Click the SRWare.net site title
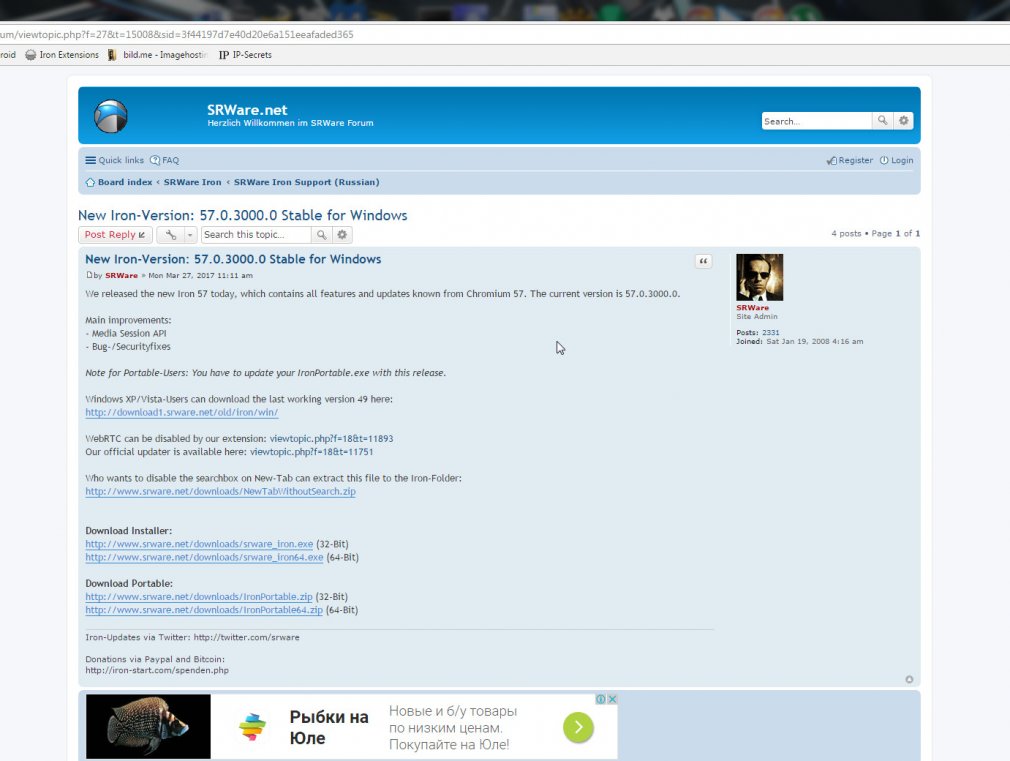The image size is (1010, 761). [247, 110]
